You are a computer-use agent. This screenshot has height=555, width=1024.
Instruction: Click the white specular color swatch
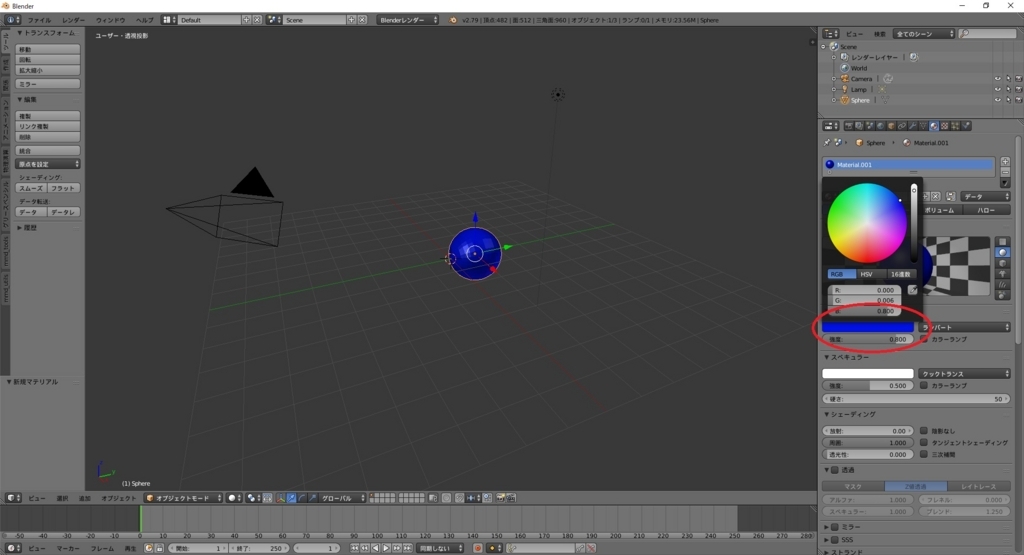click(x=867, y=373)
